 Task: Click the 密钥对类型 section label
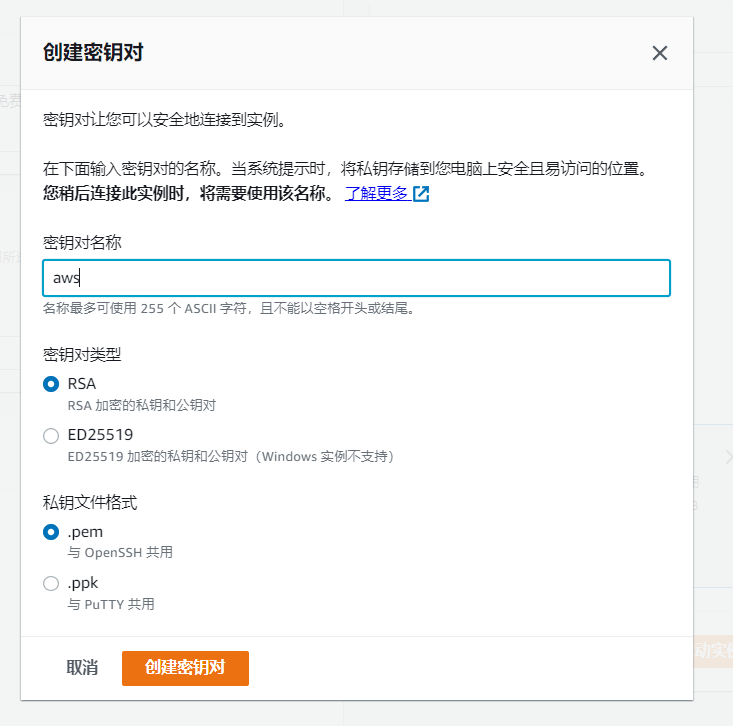click(x=82, y=354)
